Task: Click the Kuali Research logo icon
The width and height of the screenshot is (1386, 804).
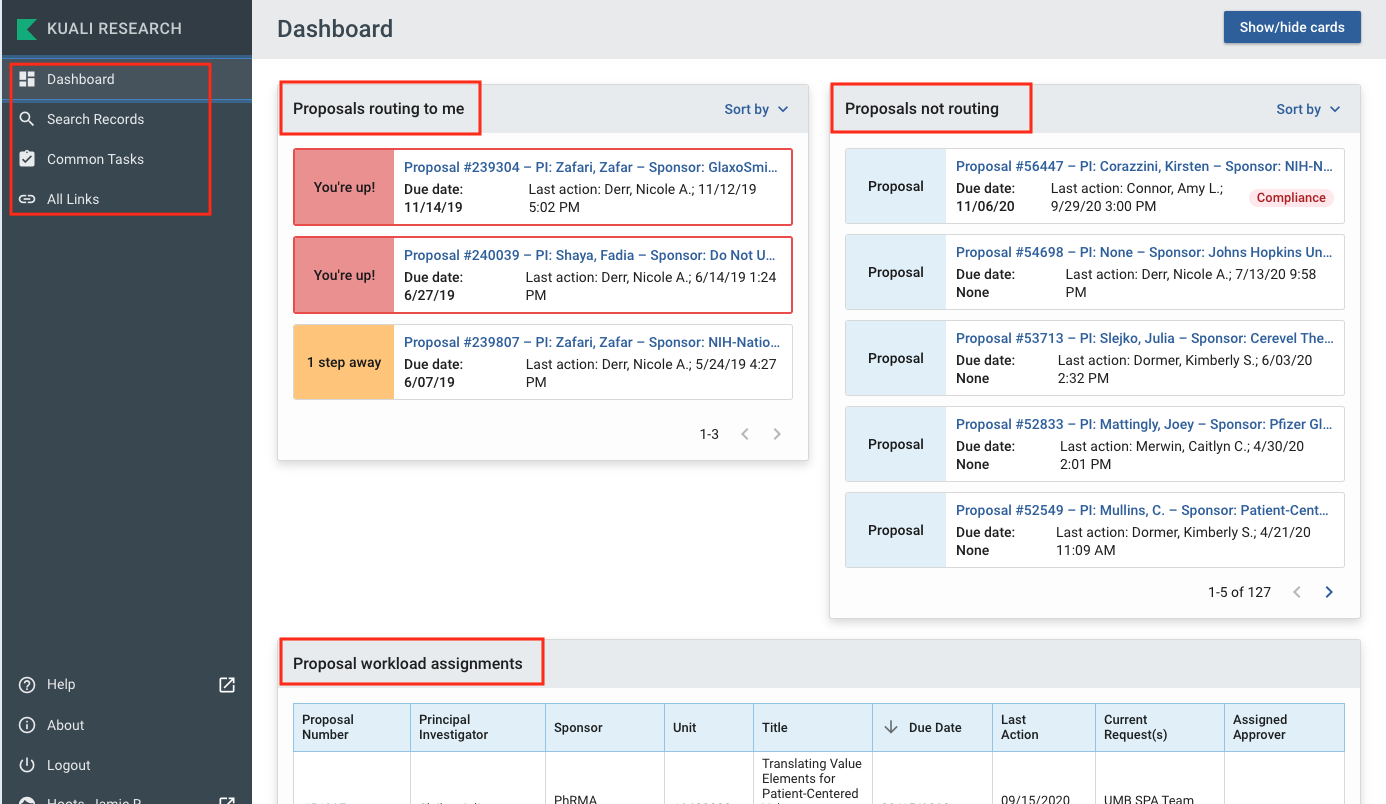Action: pyautogui.click(x=26, y=28)
